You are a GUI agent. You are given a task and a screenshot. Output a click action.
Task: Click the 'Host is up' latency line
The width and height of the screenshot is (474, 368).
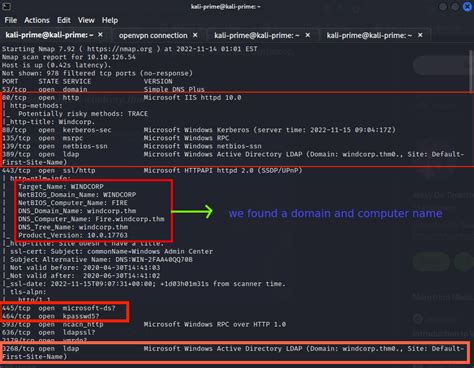click(x=57, y=65)
